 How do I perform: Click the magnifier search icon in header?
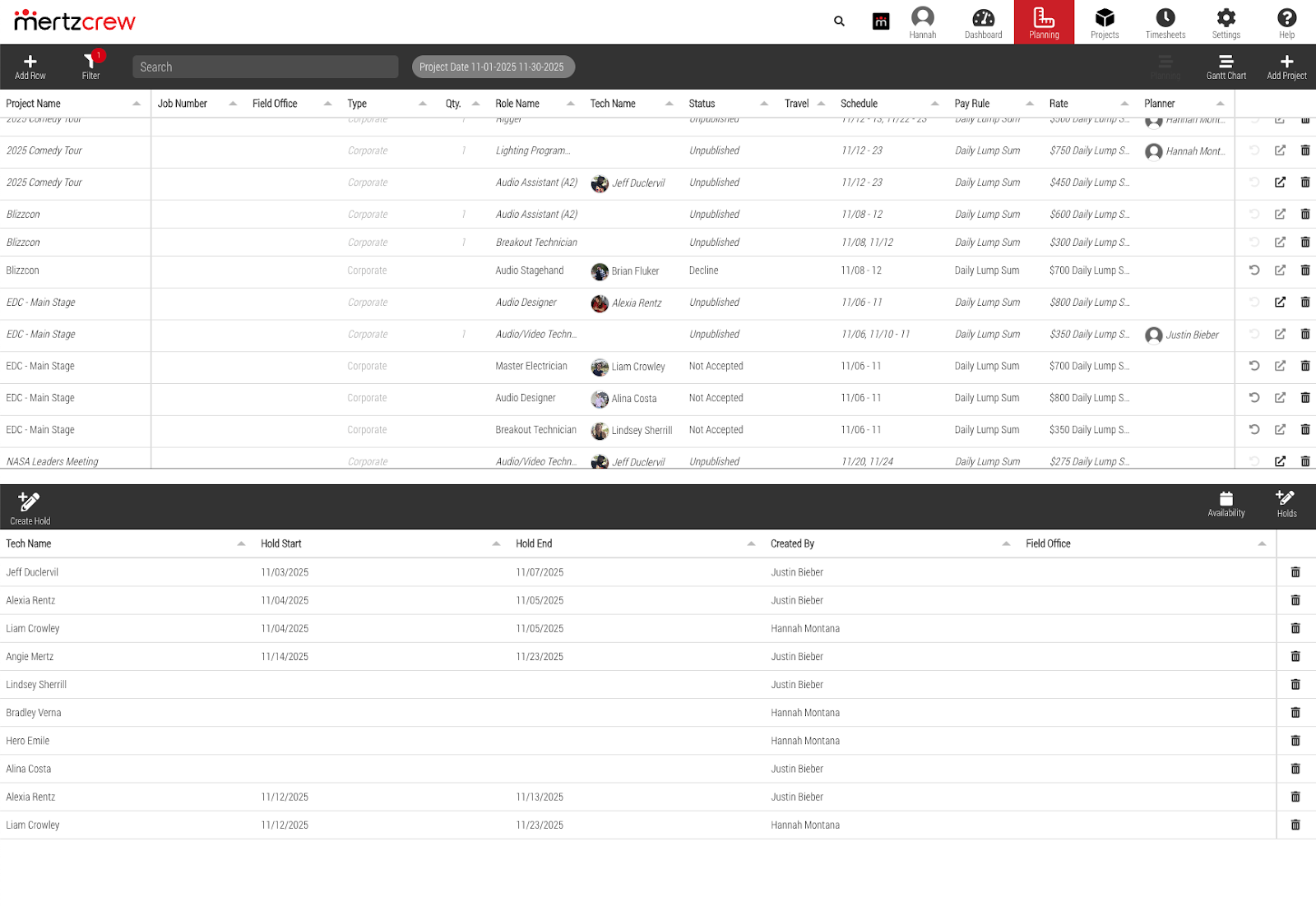(839, 21)
